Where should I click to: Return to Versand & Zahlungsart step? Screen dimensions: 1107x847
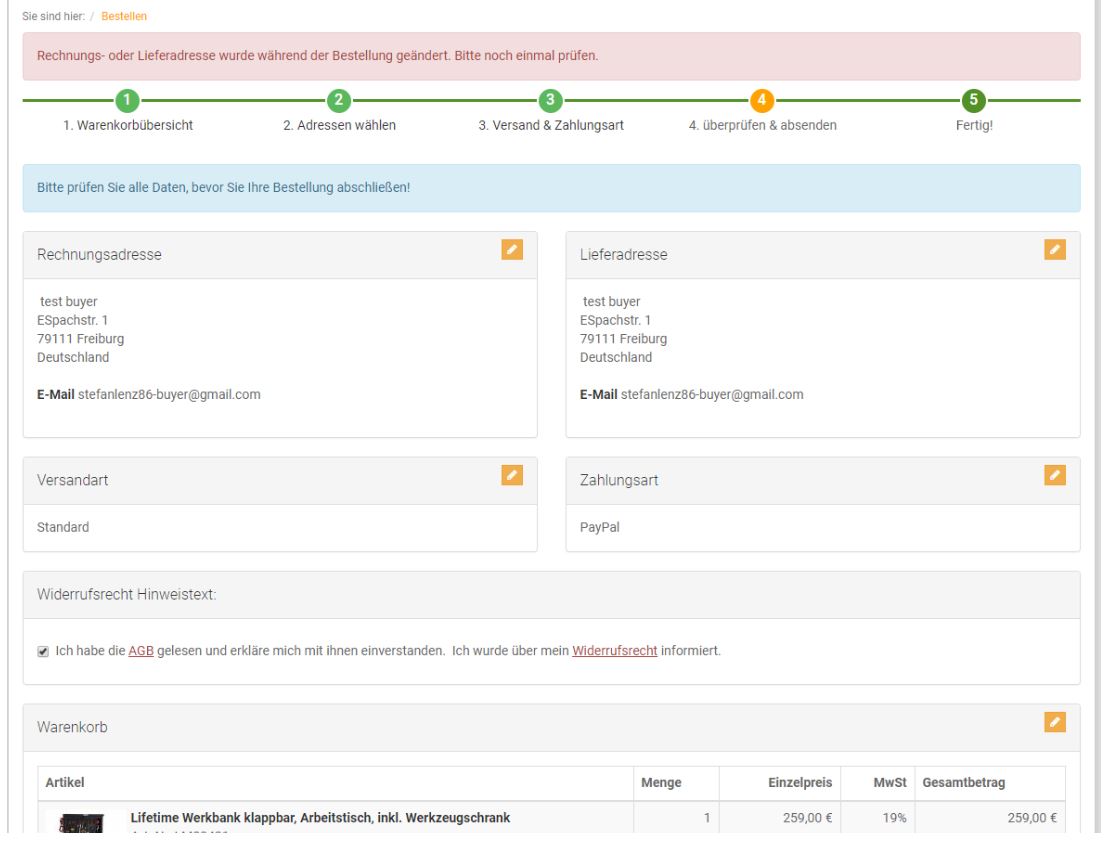[551, 125]
